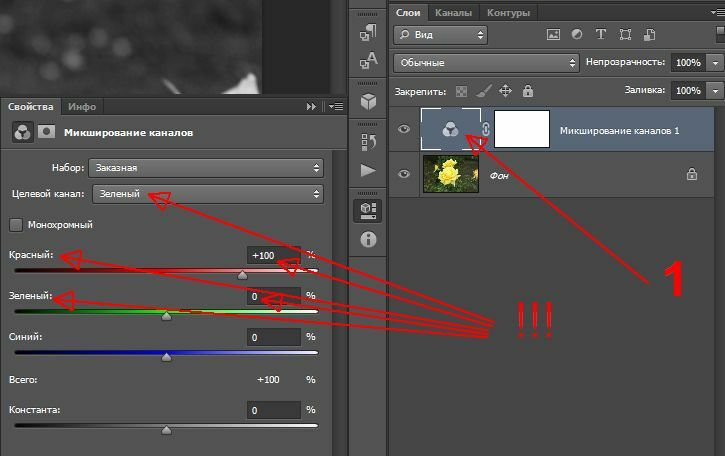Click link icon between adjustment and mask
Viewport: 725px width, 456px height.
coord(485,129)
